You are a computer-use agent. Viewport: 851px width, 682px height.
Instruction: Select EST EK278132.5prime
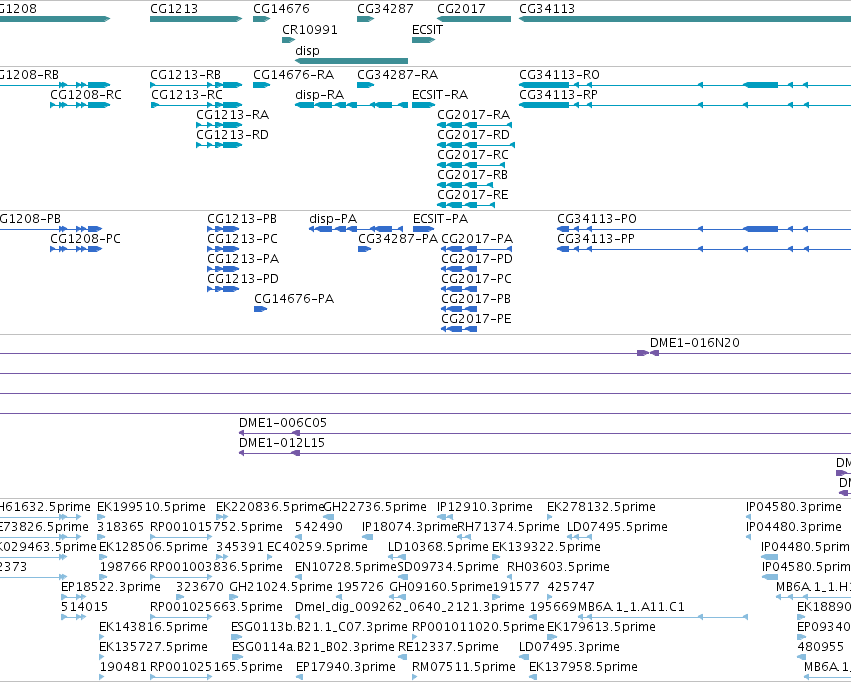click(601, 507)
